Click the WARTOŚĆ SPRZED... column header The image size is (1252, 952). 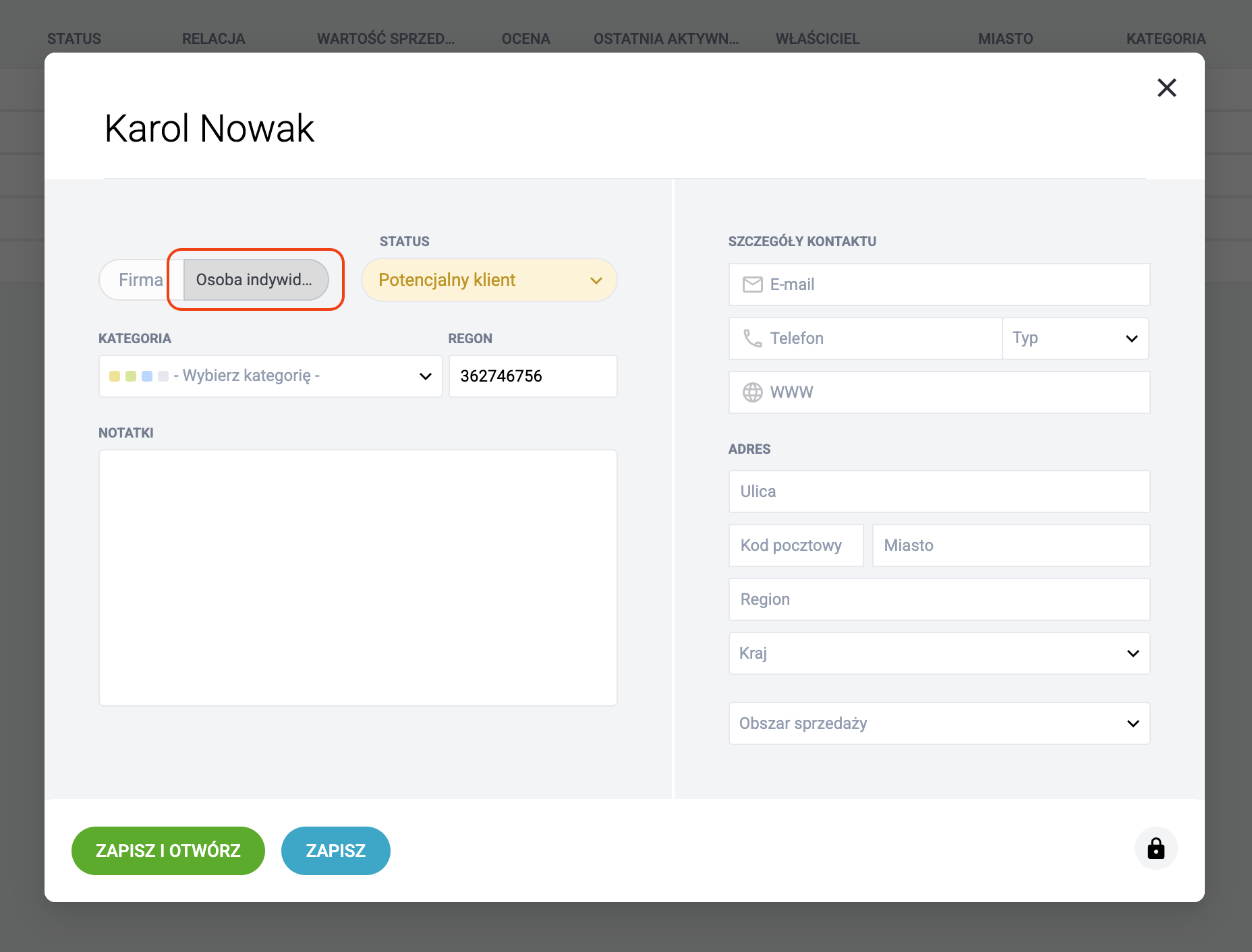pos(386,38)
